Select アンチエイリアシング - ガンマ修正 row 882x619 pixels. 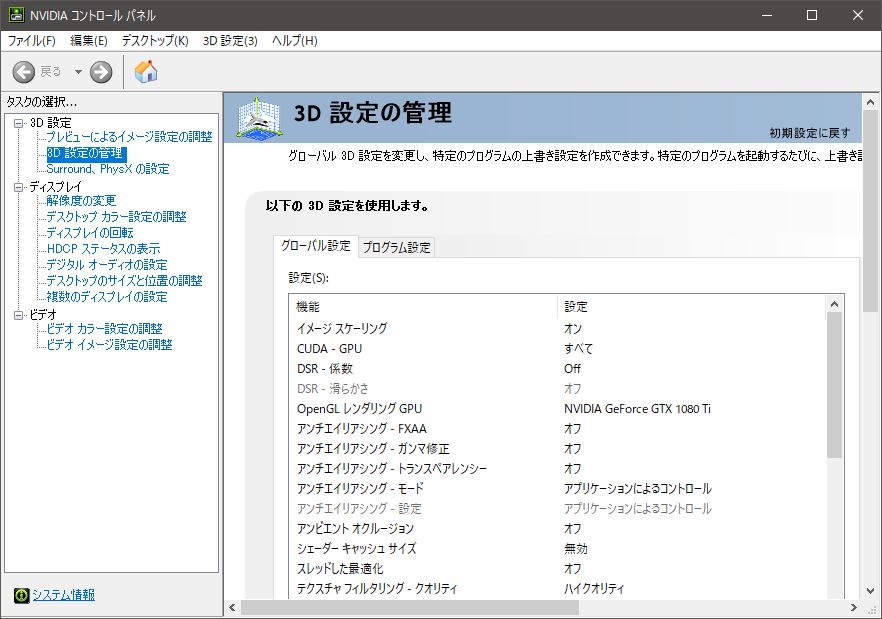(557, 449)
